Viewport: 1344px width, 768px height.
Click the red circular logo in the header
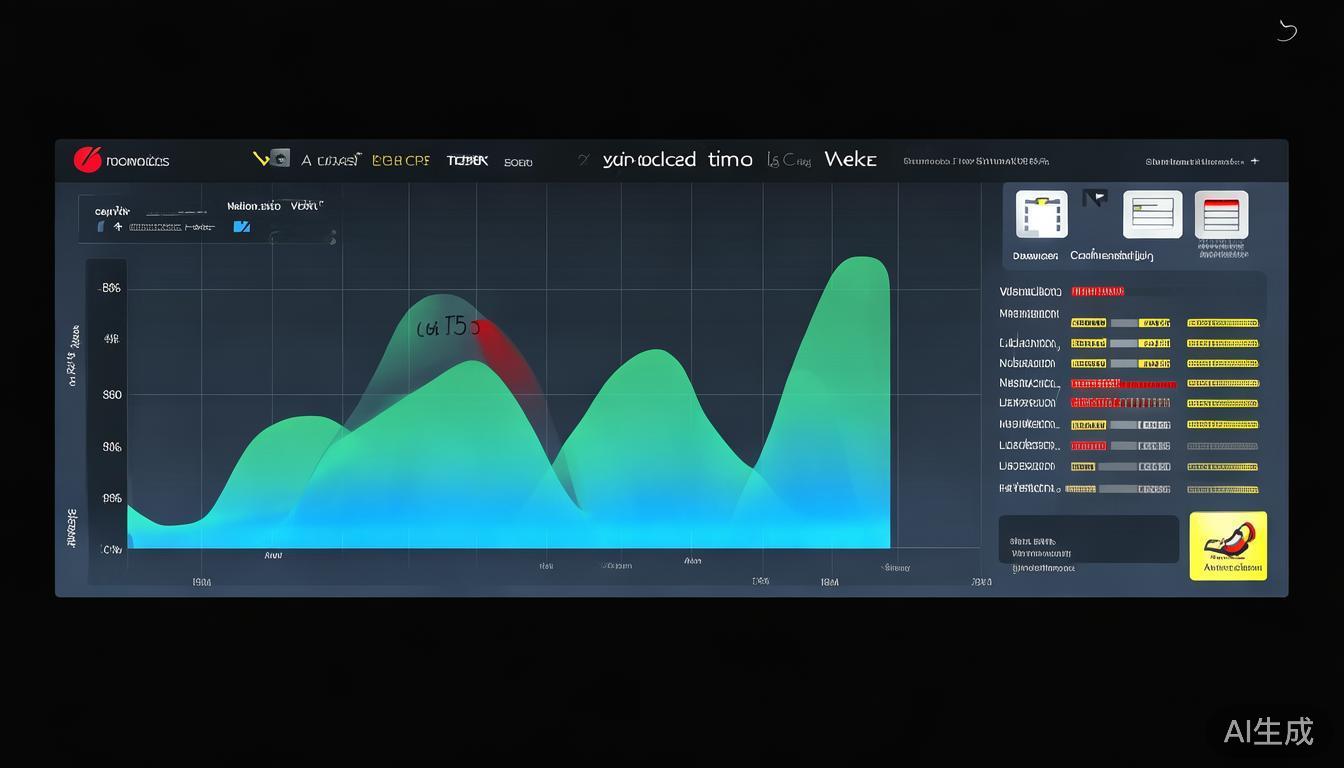(88, 160)
